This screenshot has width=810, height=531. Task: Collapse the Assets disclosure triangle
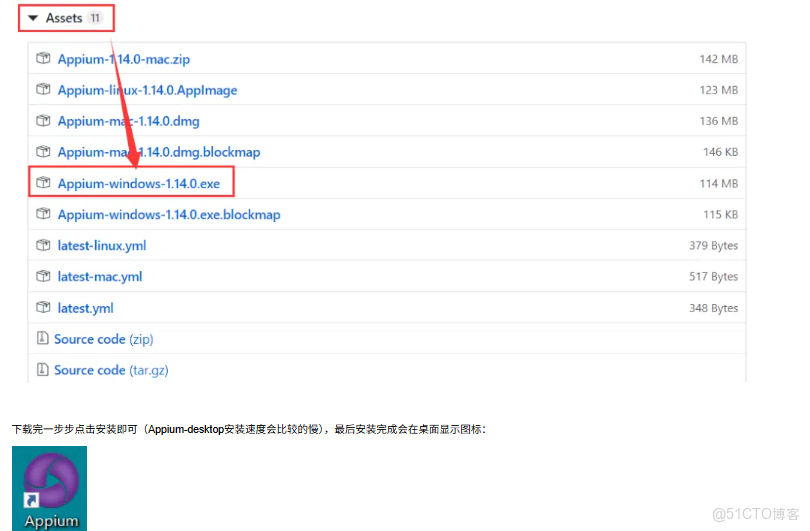[x=33, y=18]
